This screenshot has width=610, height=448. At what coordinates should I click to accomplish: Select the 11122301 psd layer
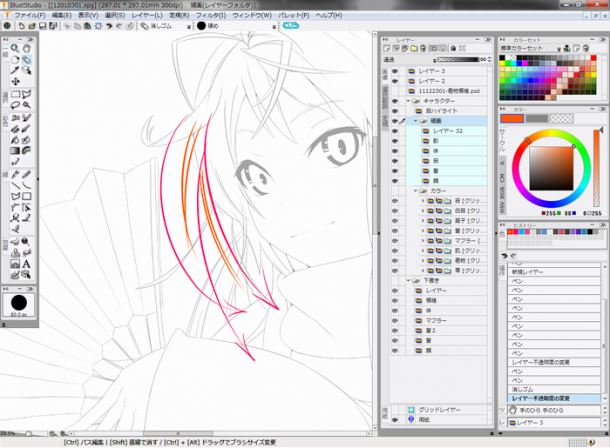click(447, 91)
